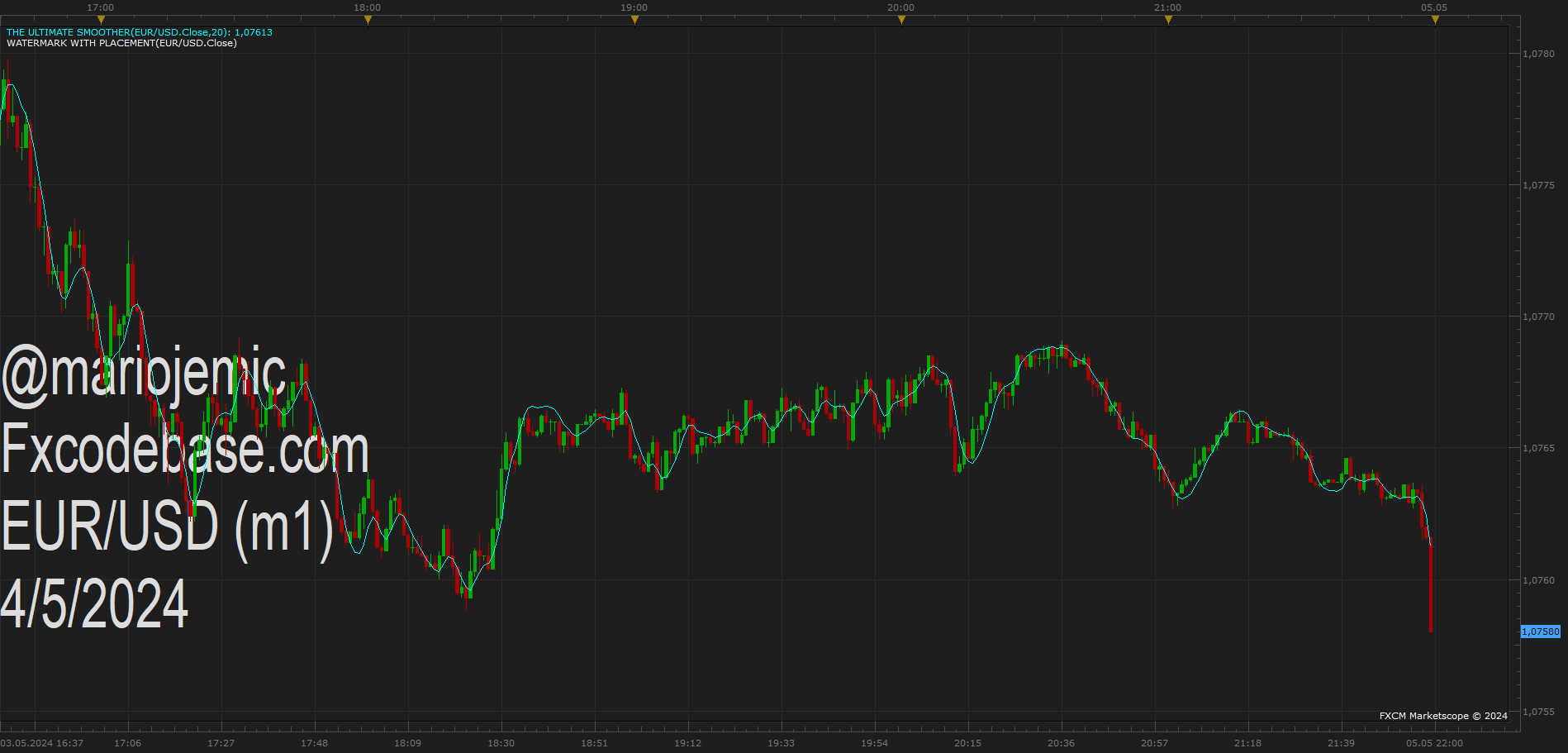The width and height of the screenshot is (1568, 753).
Task: Click time axis label 19:54
Action: point(874,743)
